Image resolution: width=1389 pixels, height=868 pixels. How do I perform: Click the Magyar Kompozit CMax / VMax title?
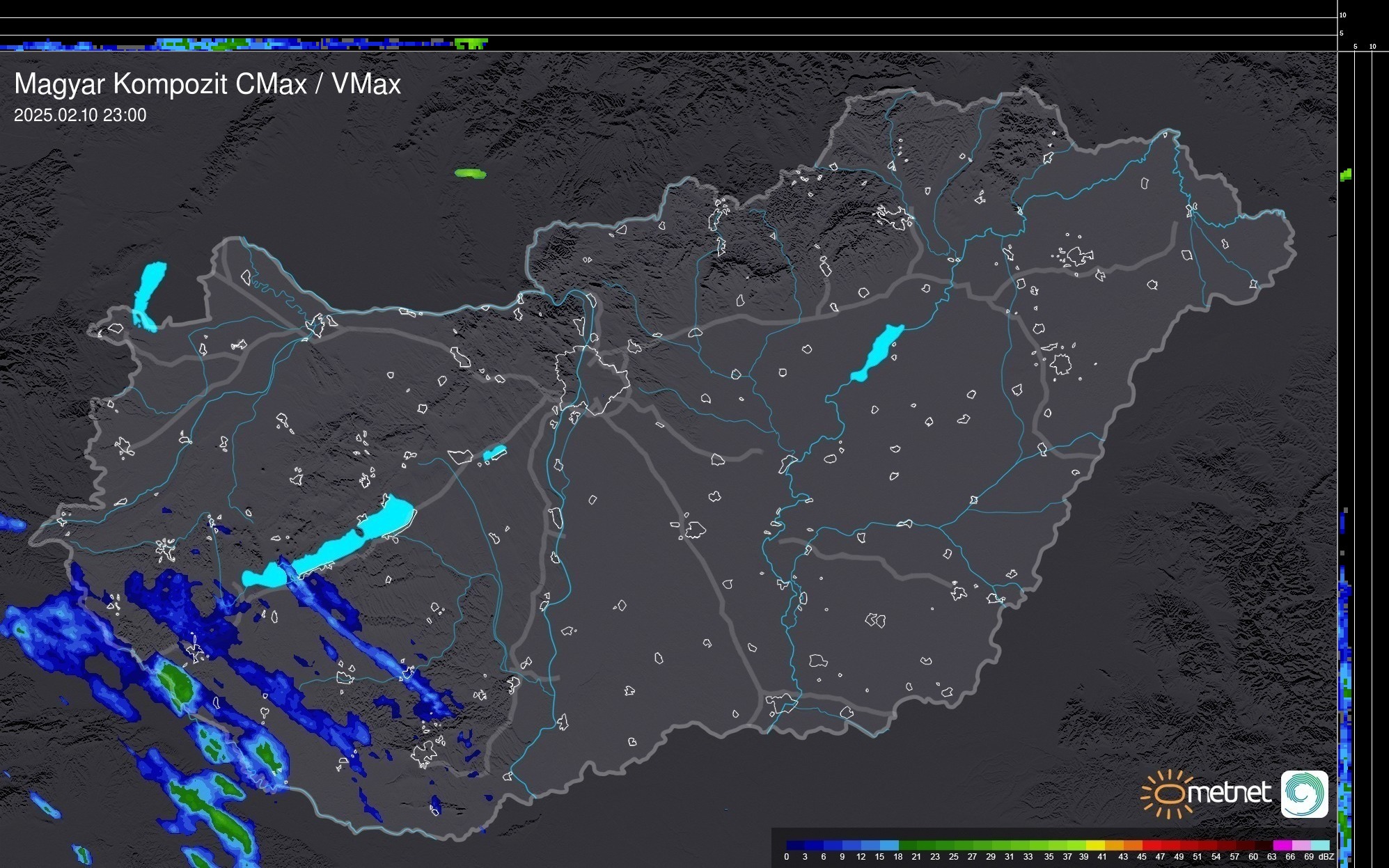(207, 84)
